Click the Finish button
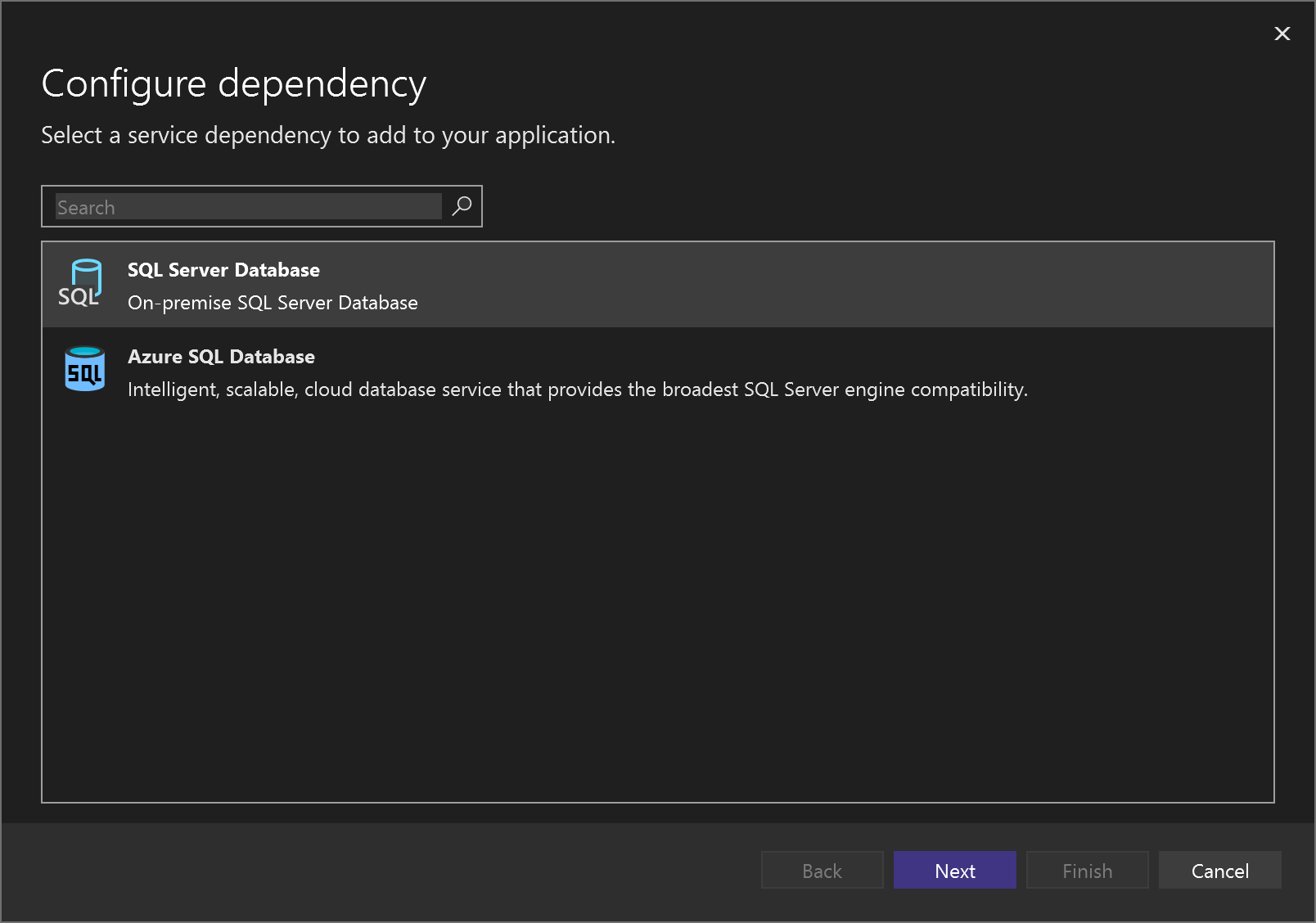 (x=1087, y=870)
